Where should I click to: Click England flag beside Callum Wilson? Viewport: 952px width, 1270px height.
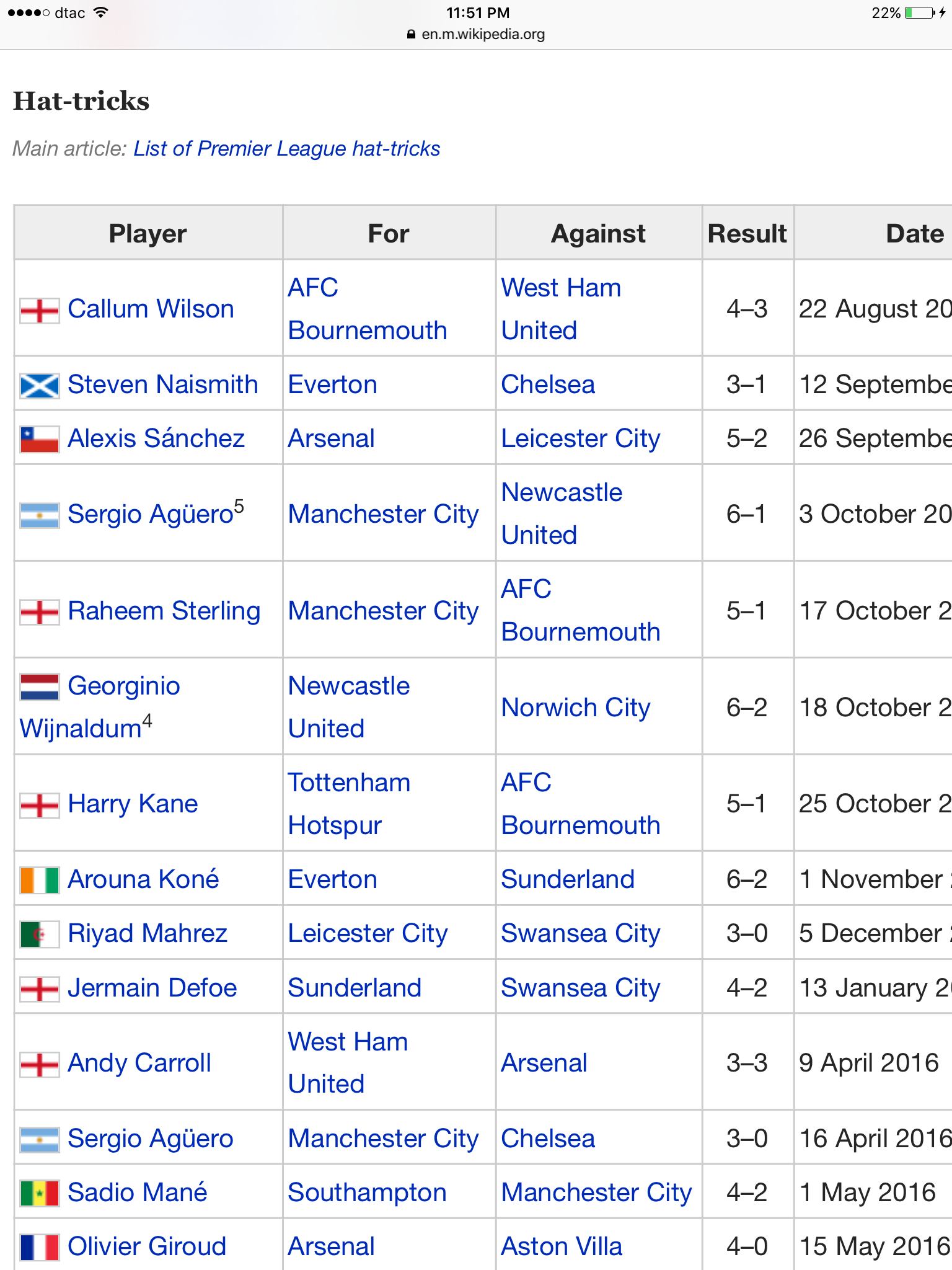(x=40, y=310)
